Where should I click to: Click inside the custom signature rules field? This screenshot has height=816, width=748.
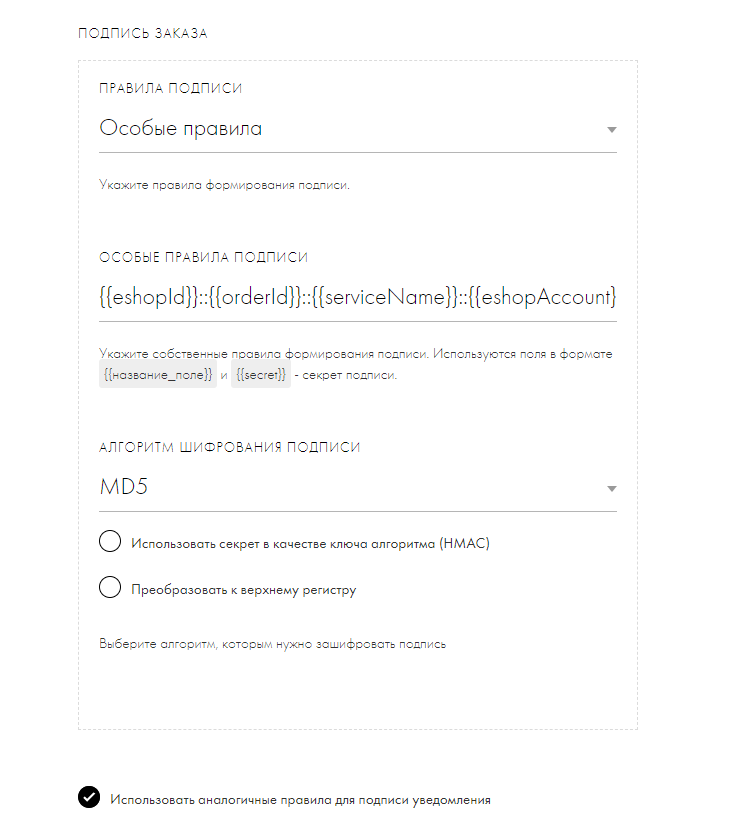(x=357, y=297)
